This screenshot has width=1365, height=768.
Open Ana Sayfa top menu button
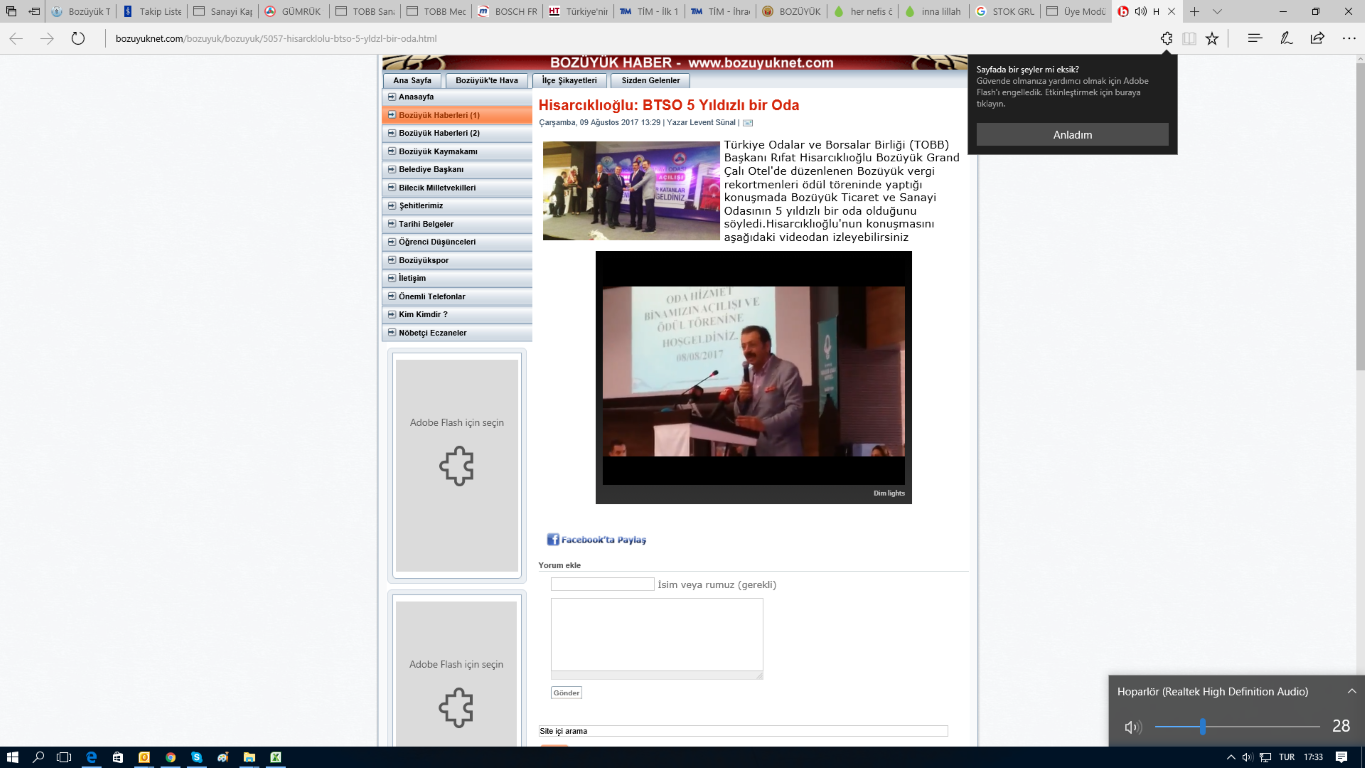[412, 80]
